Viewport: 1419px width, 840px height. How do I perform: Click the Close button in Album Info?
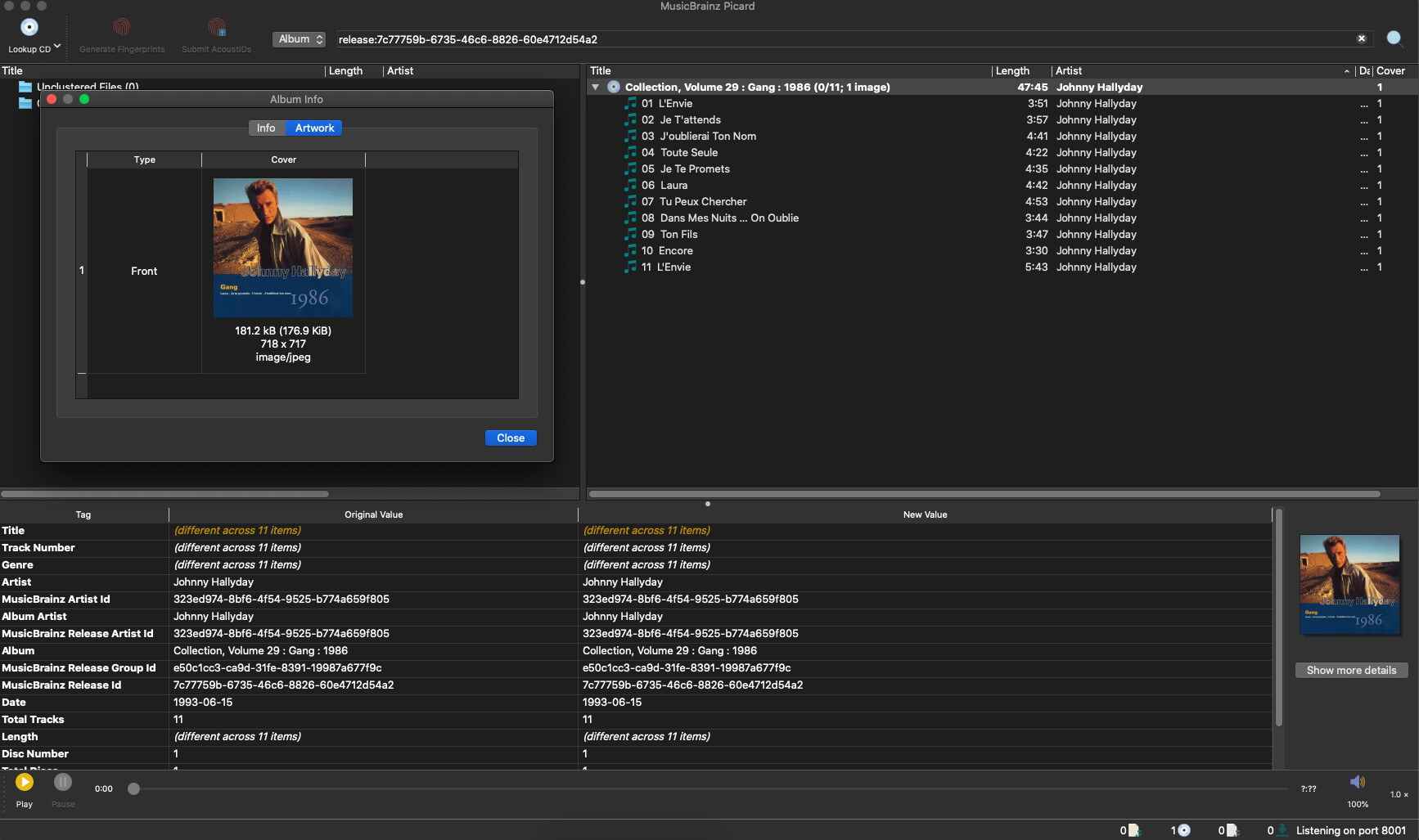coord(511,438)
